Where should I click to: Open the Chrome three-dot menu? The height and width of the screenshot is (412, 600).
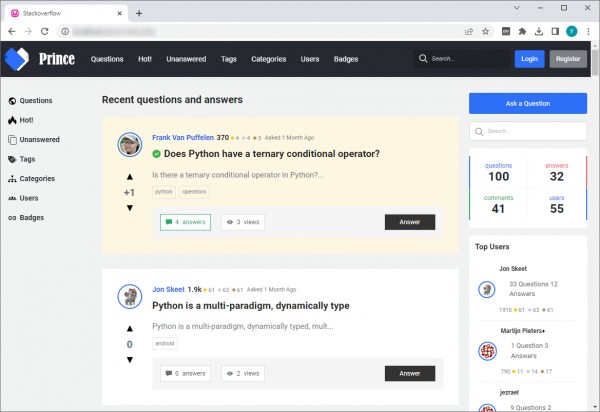pos(587,31)
